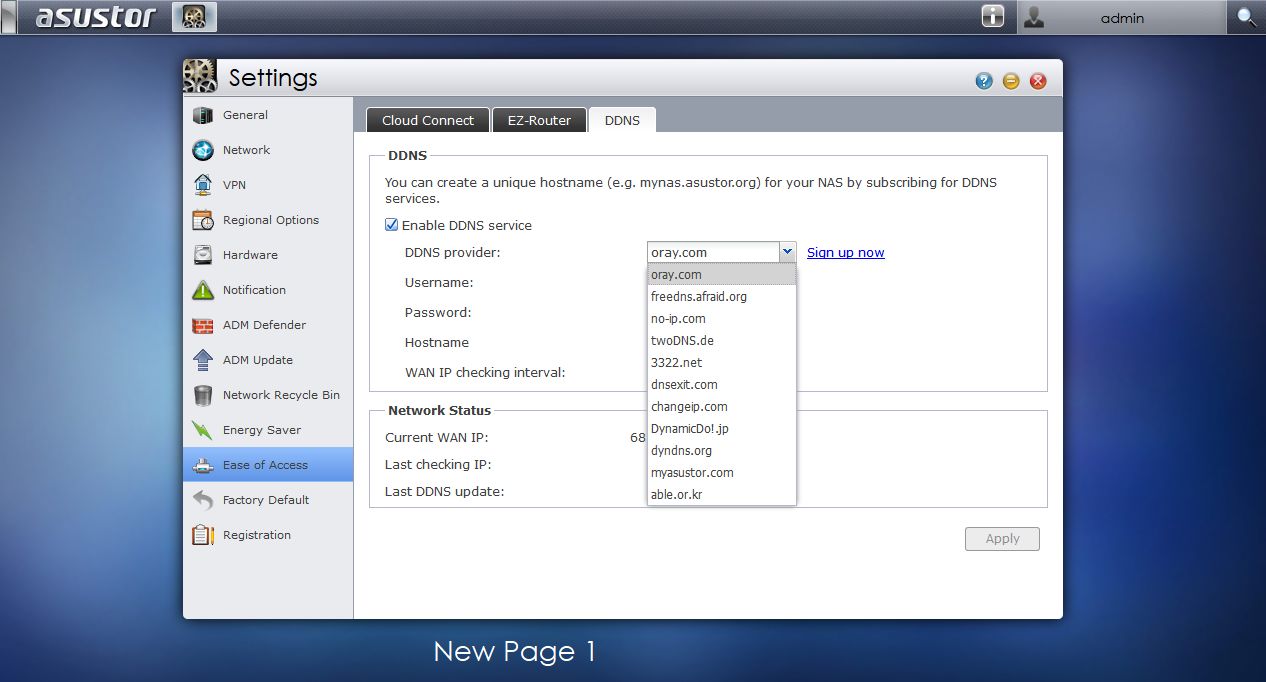Open the VPN icon in sidebar
Image resolution: width=1266 pixels, height=682 pixels.
coord(203,185)
